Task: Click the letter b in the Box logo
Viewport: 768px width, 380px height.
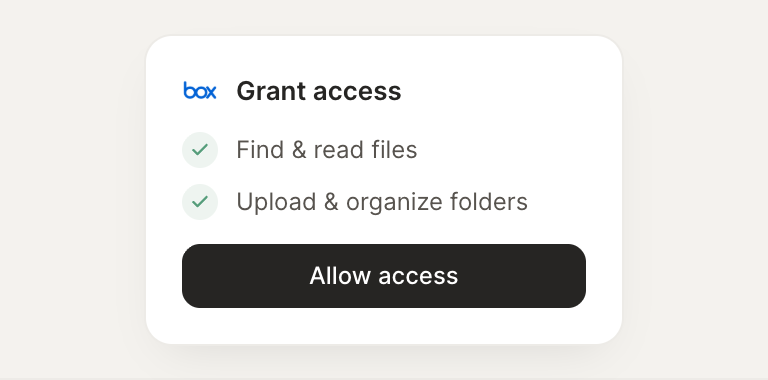Action: pos(189,91)
